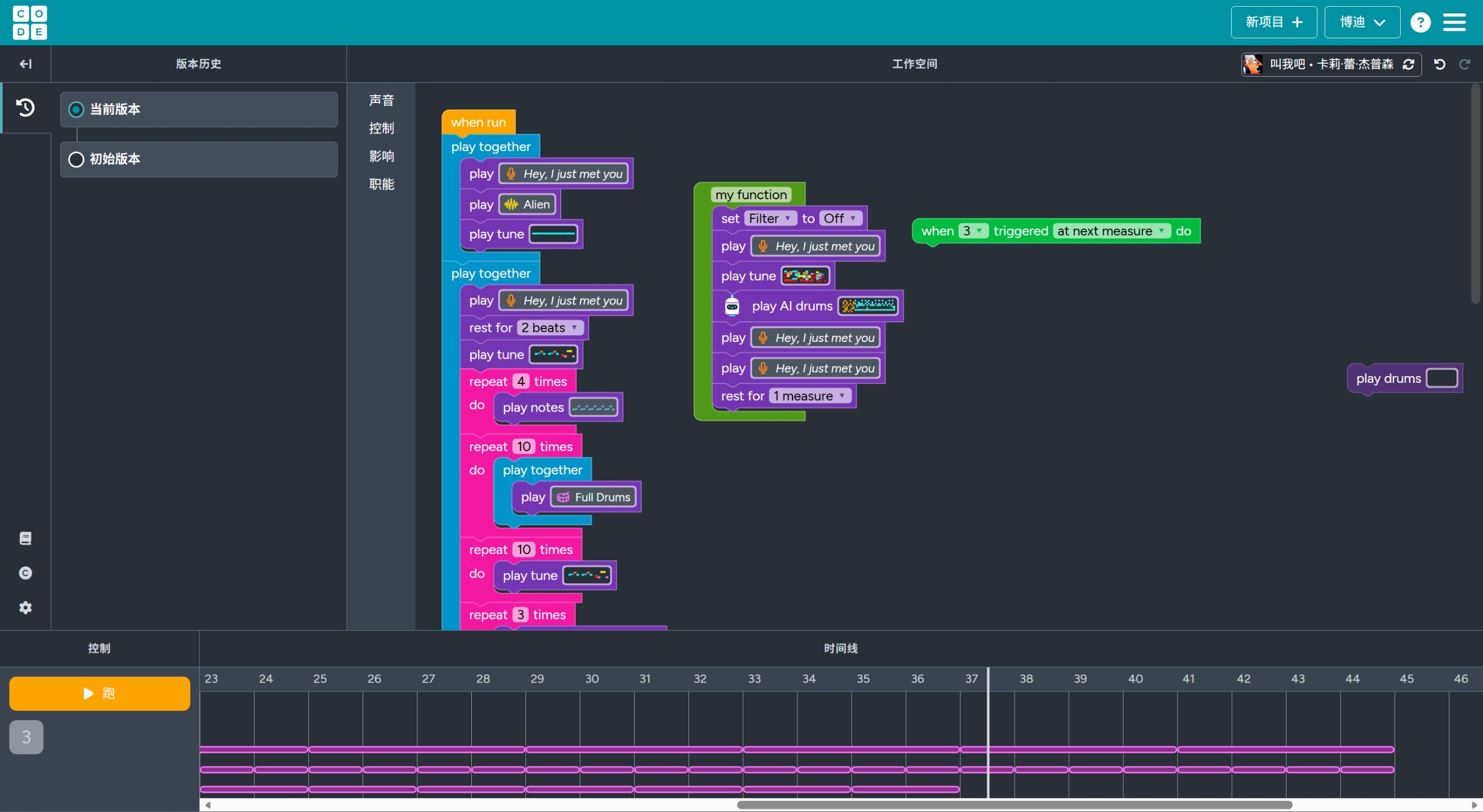Click the 新项目 button
This screenshot has height=812, width=1483.
[1274, 22]
